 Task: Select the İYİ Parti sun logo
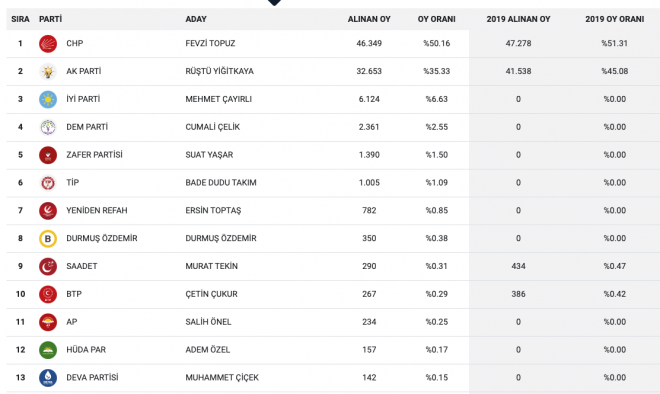48,99
